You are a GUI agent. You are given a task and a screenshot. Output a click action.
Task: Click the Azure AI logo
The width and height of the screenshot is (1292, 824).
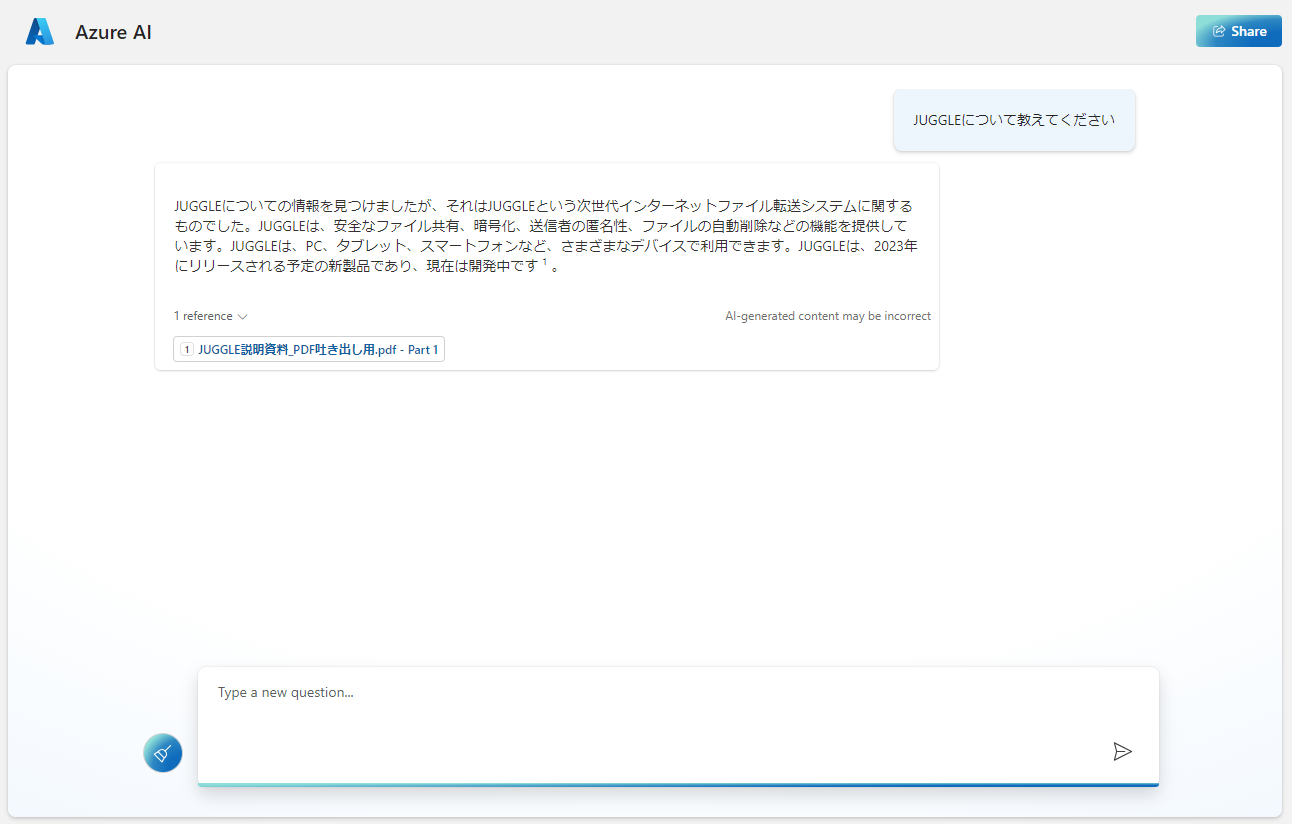point(38,31)
